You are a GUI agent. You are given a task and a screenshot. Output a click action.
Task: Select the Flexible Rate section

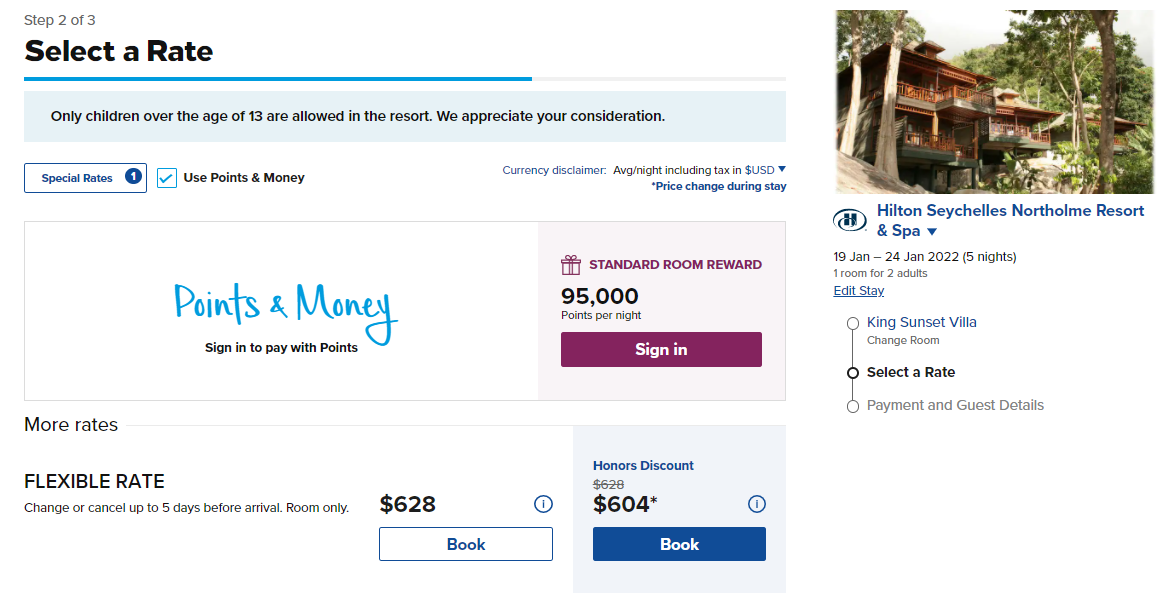[94, 481]
